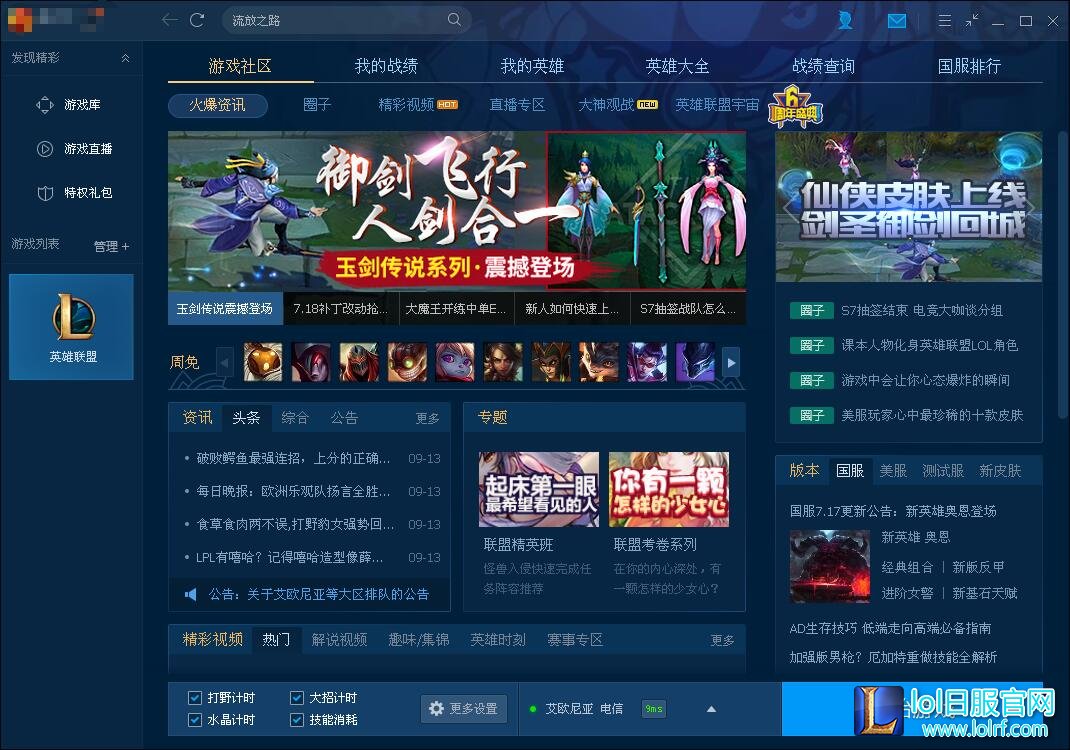Screen dimensions: 1070x750
Task: Switch to 我的战绩 tab
Action: pos(386,66)
